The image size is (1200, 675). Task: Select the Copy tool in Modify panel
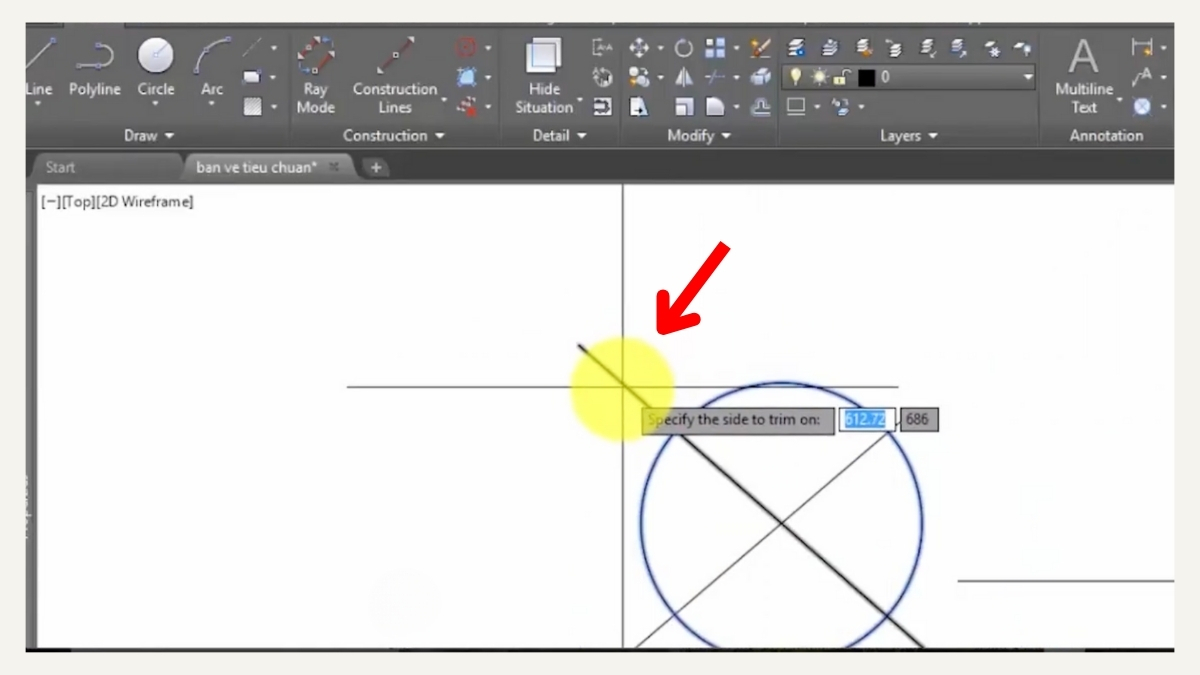pos(639,77)
